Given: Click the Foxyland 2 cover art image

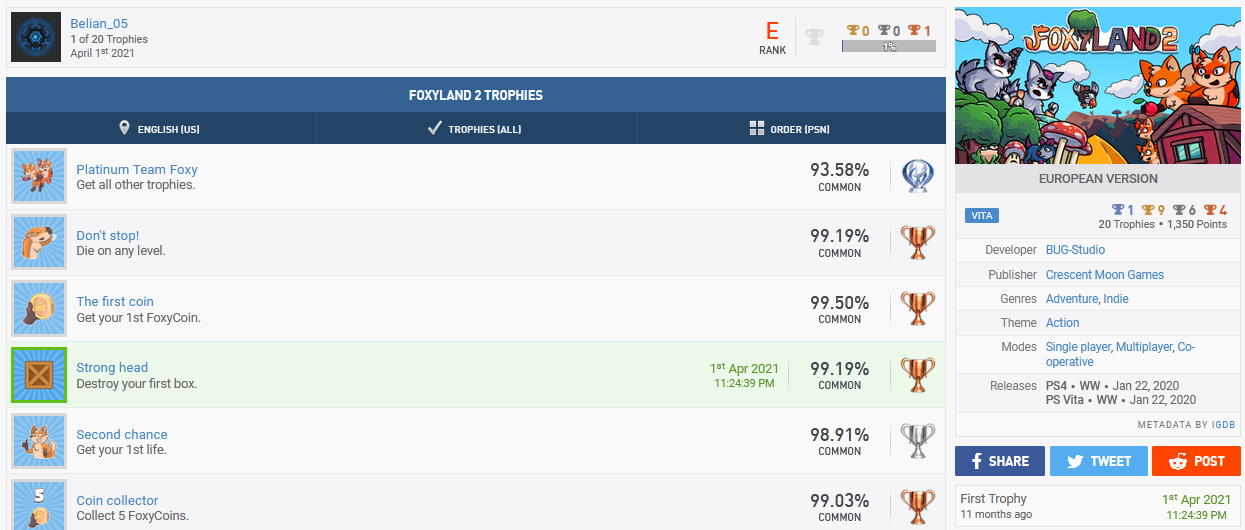Looking at the screenshot, I should (1097, 86).
